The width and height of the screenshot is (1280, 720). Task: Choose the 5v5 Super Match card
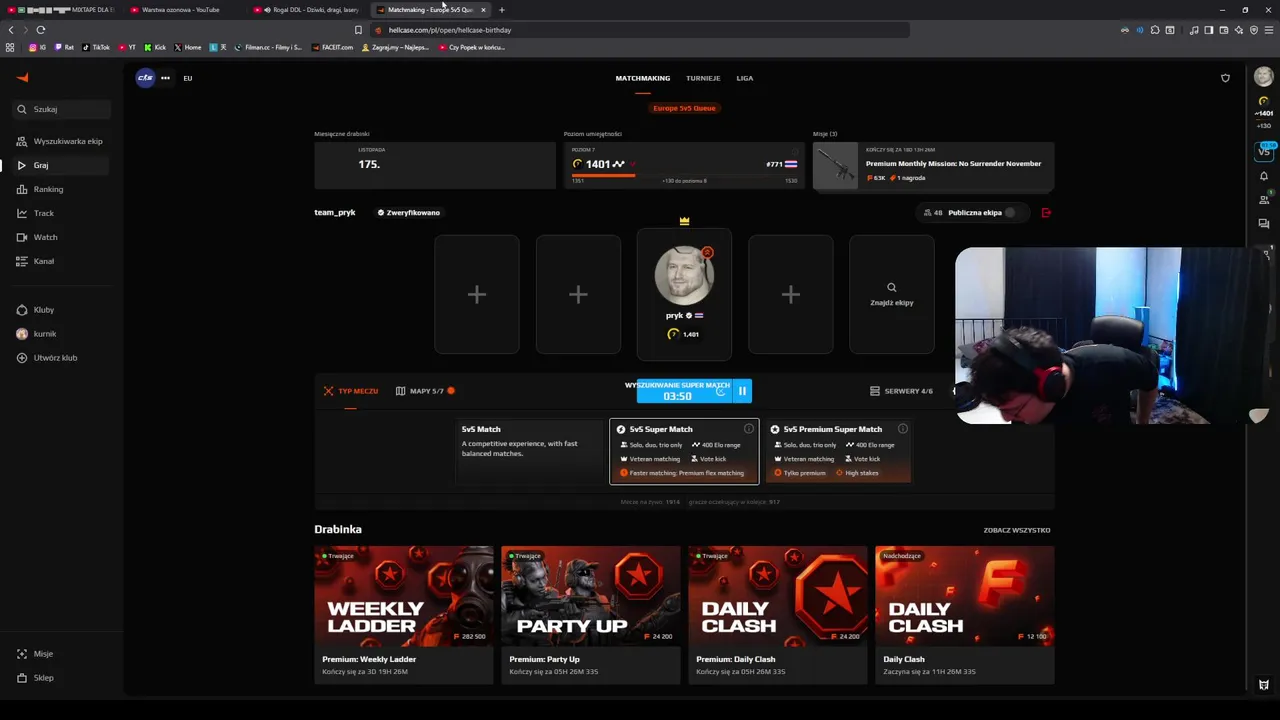684,451
